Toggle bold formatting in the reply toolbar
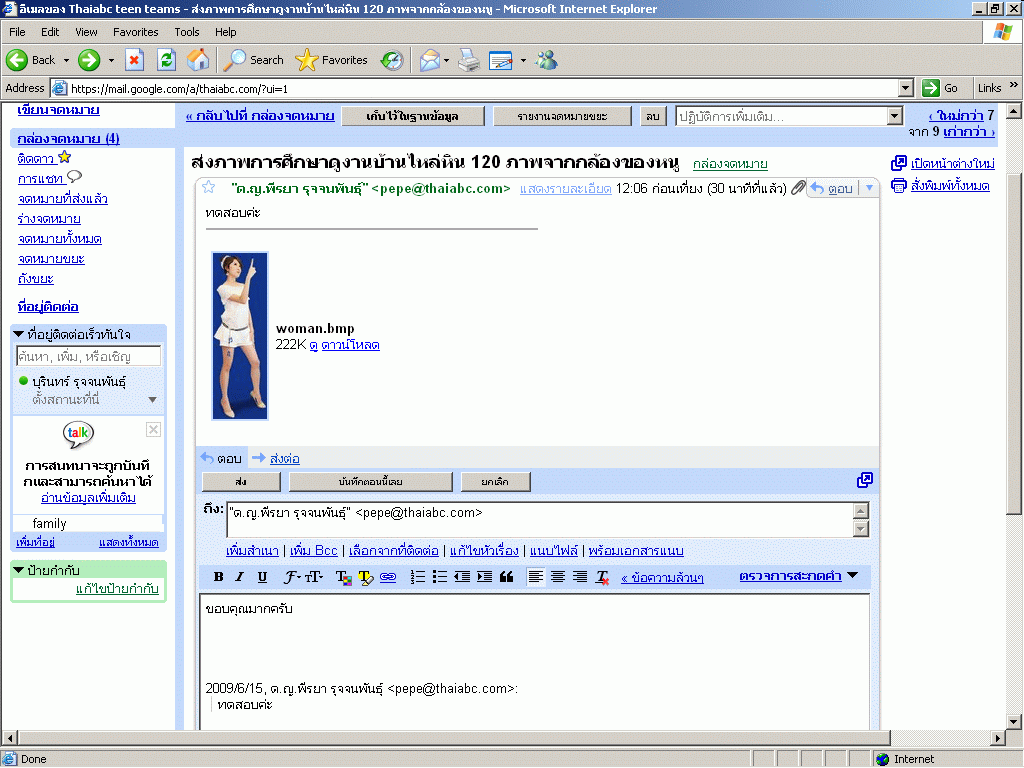 218,577
